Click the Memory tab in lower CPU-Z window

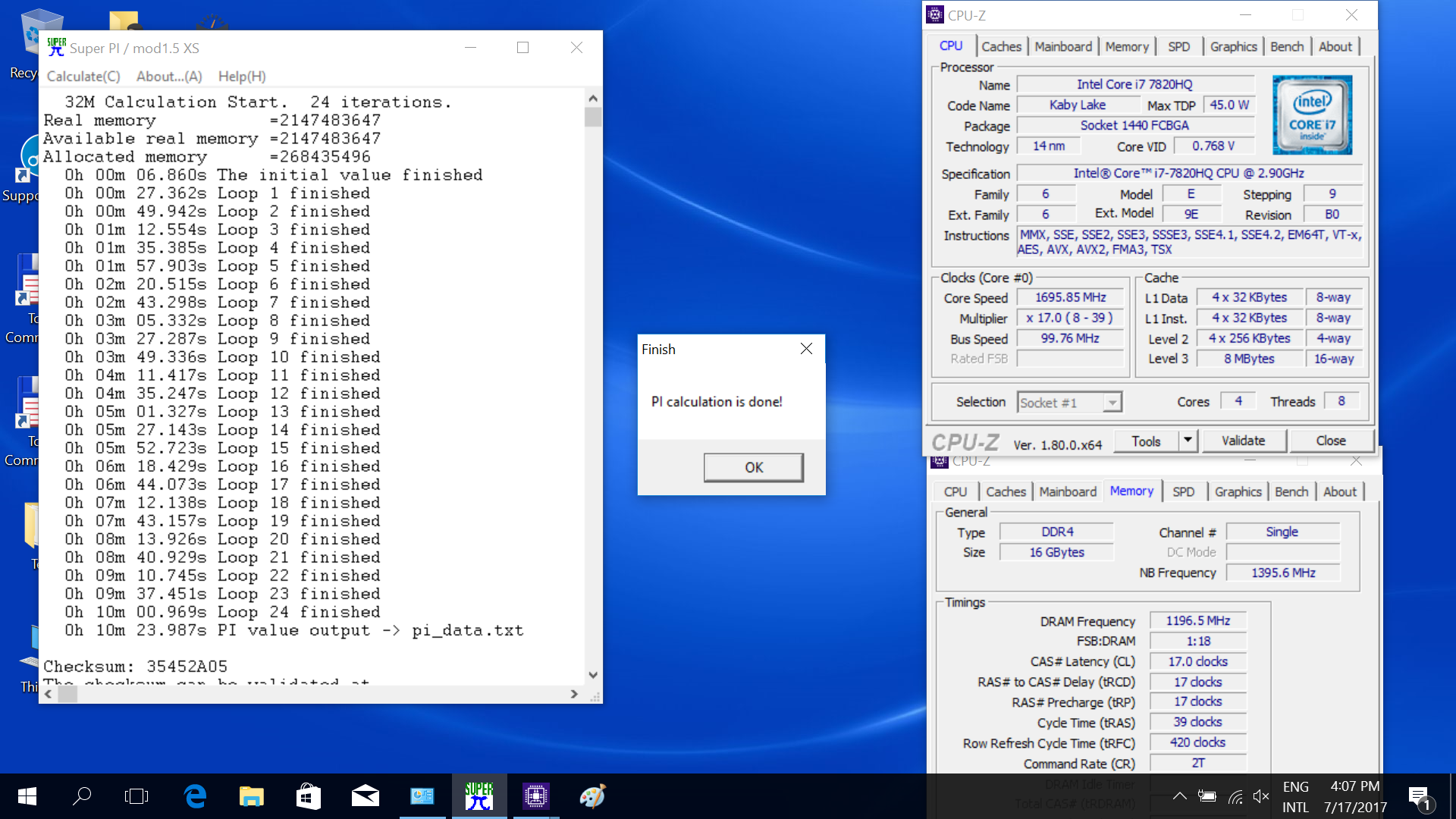coord(1131,491)
